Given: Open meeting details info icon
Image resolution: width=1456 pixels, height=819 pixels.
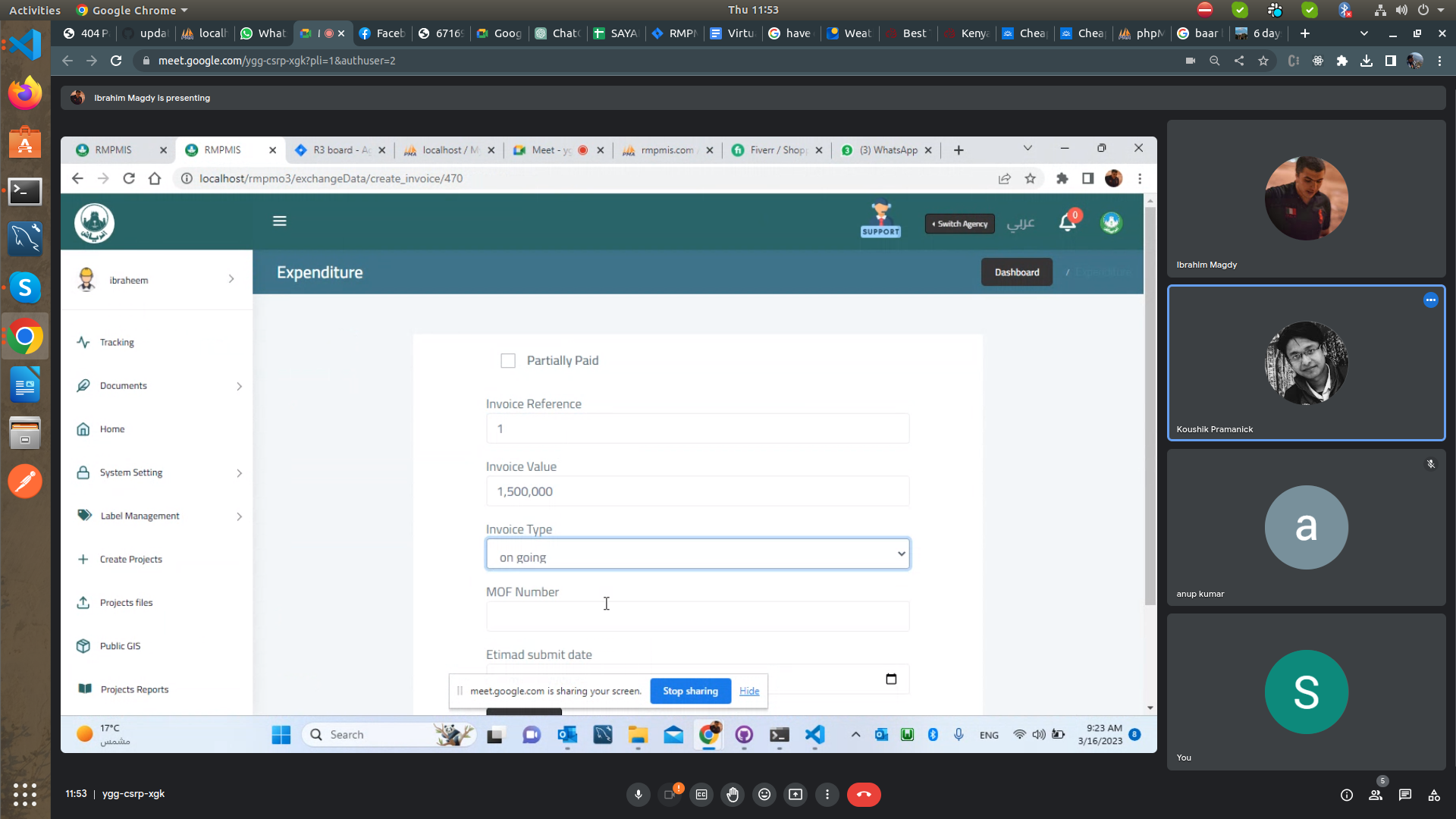Looking at the screenshot, I should coord(1347,795).
